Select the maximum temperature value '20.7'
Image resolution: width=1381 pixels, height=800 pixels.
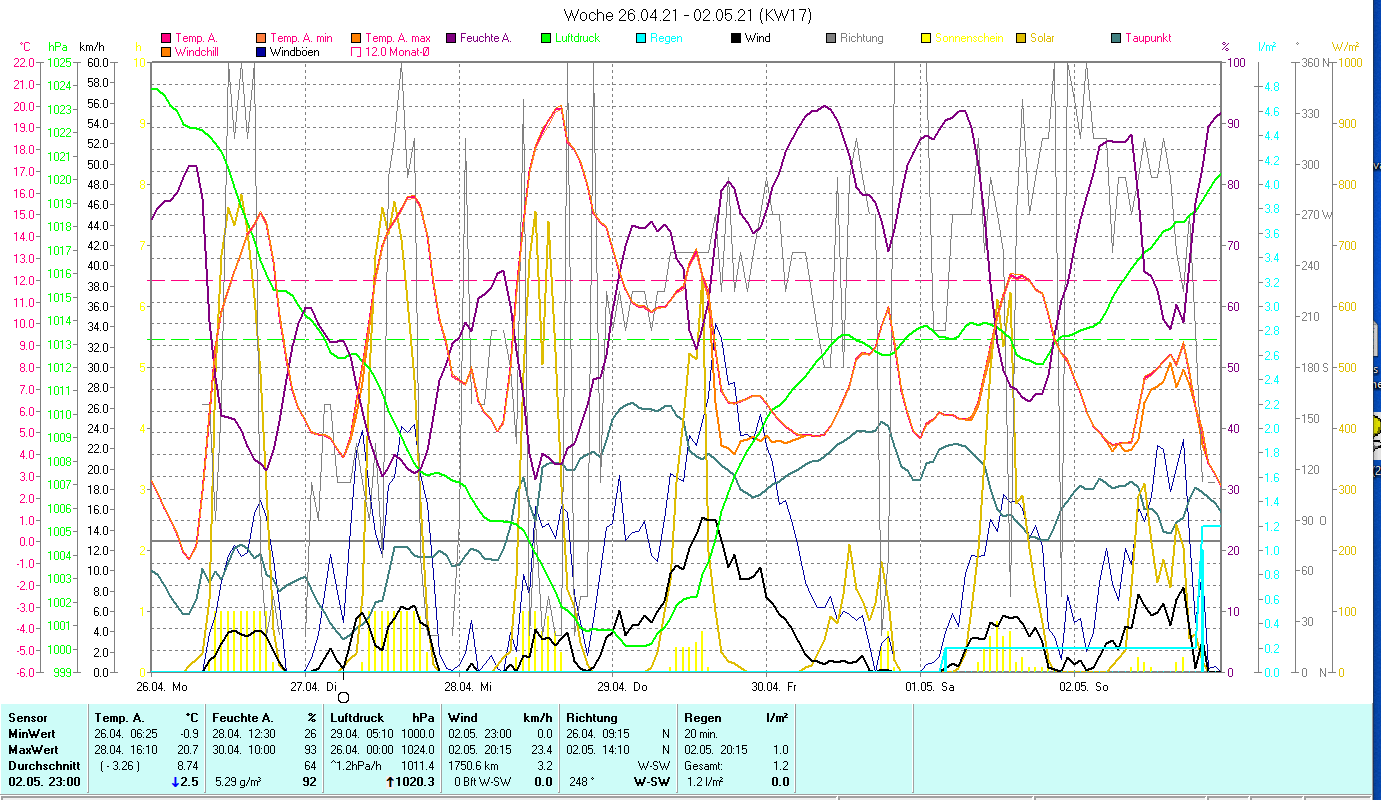190,750
